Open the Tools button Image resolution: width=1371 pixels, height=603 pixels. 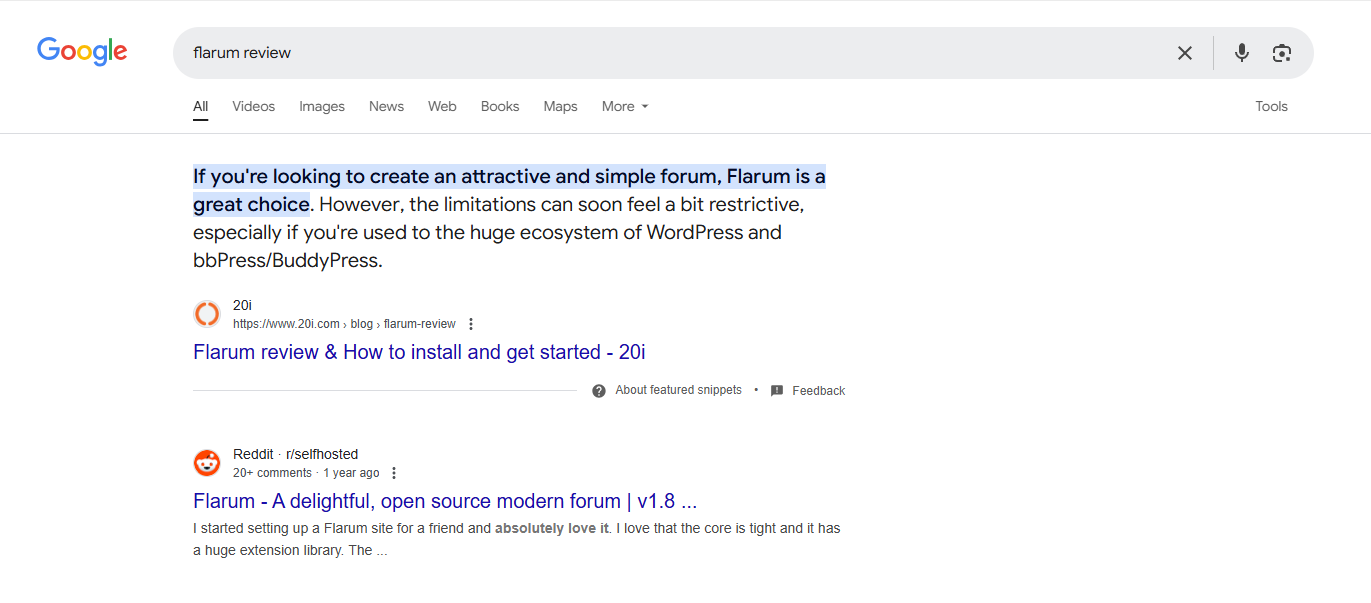click(1272, 106)
